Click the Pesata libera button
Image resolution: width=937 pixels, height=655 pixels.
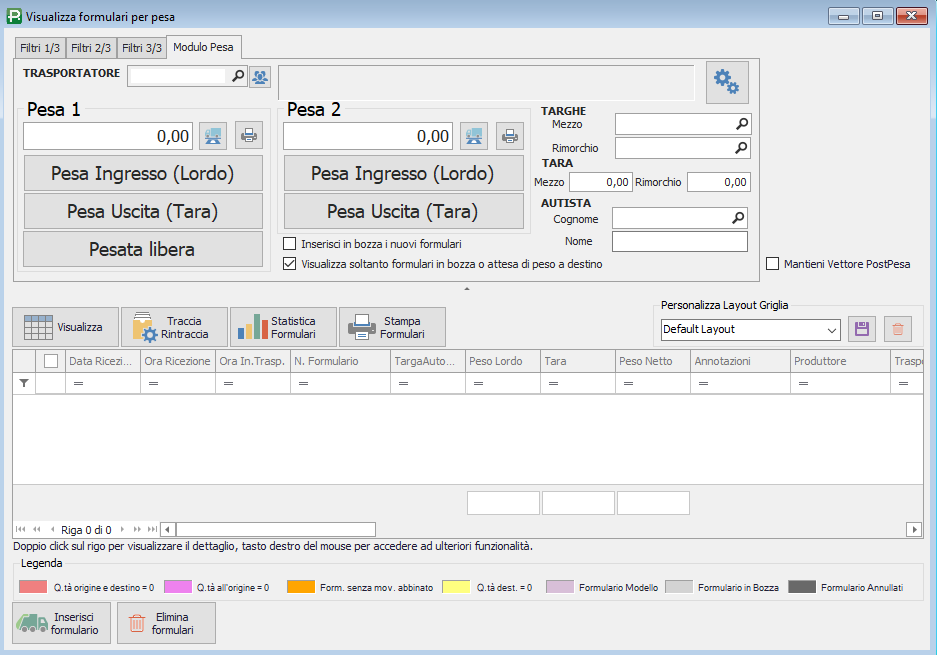[x=143, y=249]
